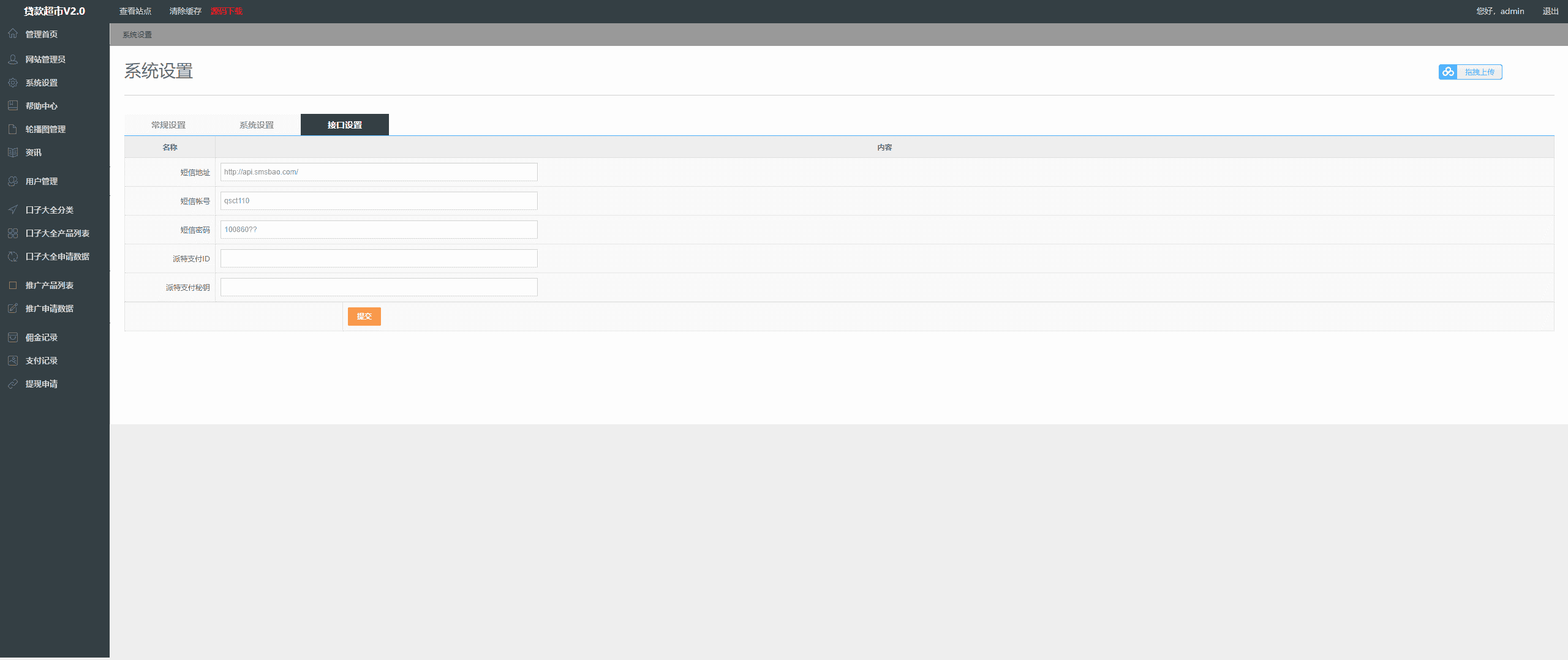
Task: Click the users icon beside 用户管理
Action: (x=13, y=181)
